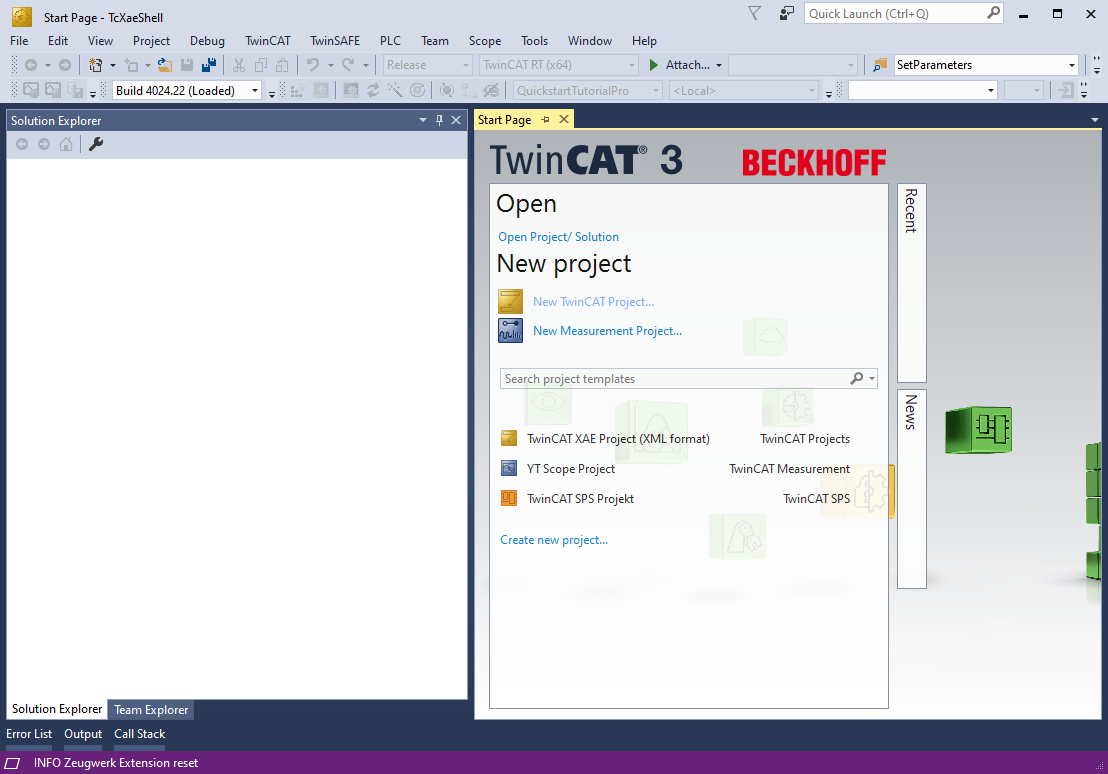
Task: Click the notifications filter funnel icon
Action: pos(755,13)
